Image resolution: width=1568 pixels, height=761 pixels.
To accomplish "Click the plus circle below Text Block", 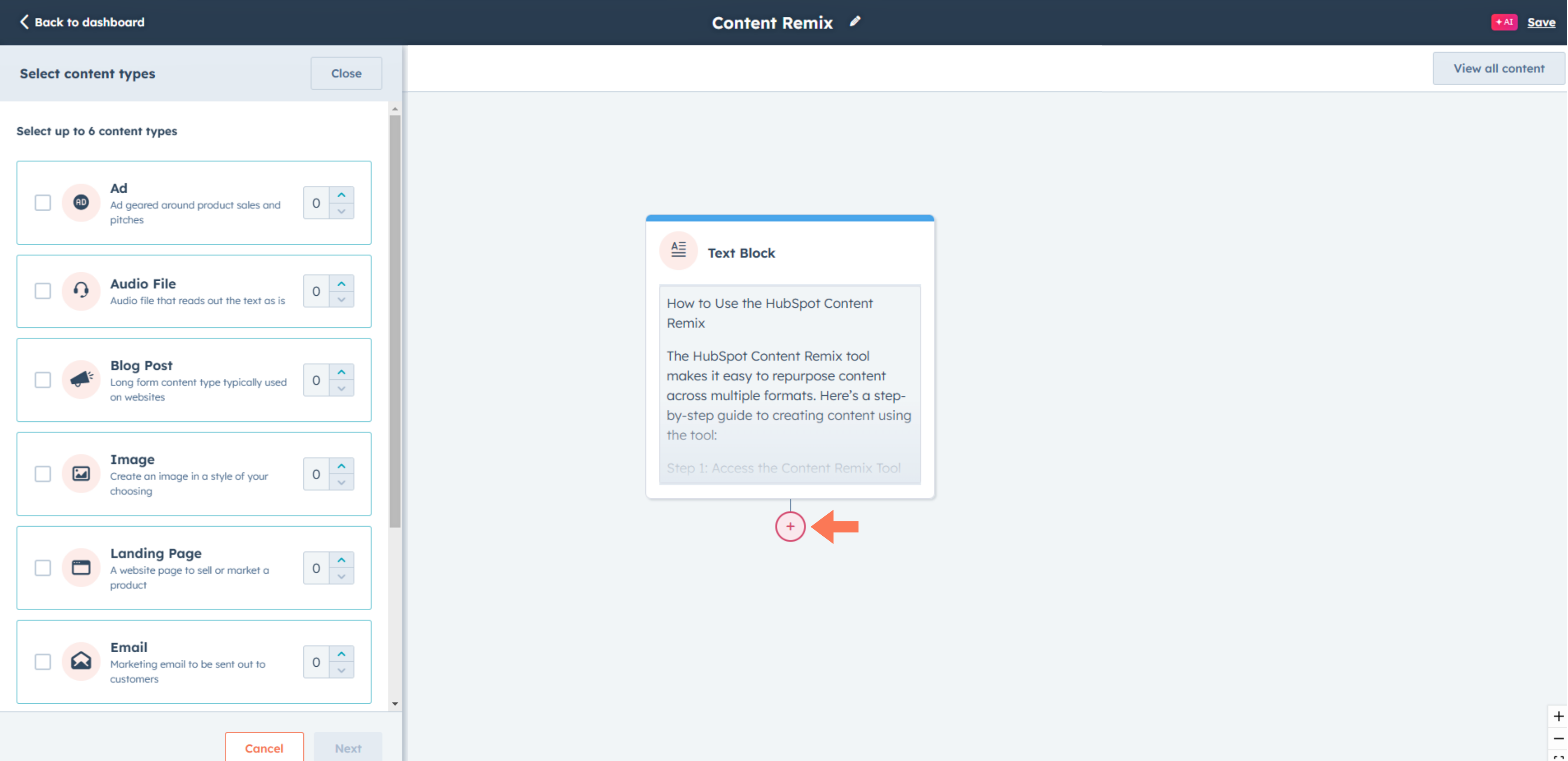I will (790, 526).
